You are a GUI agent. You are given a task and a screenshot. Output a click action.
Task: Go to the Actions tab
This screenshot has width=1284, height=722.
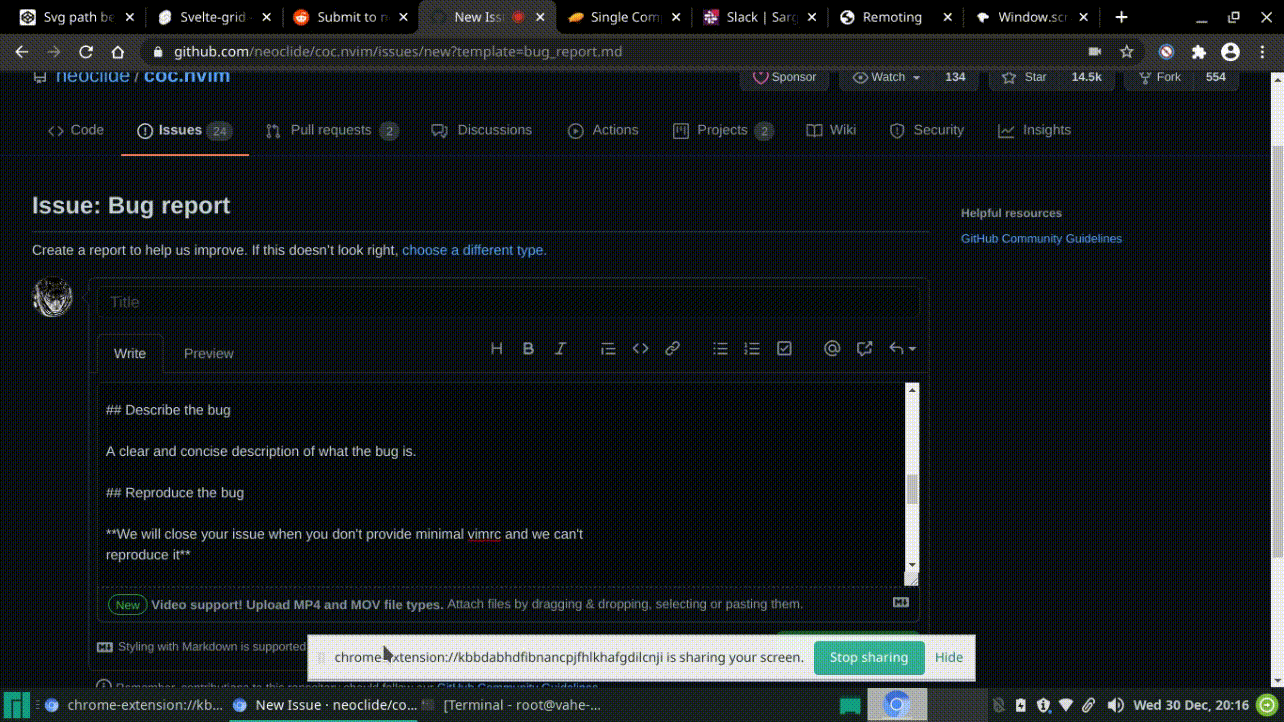pyautogui.click(x=603, y=130)
